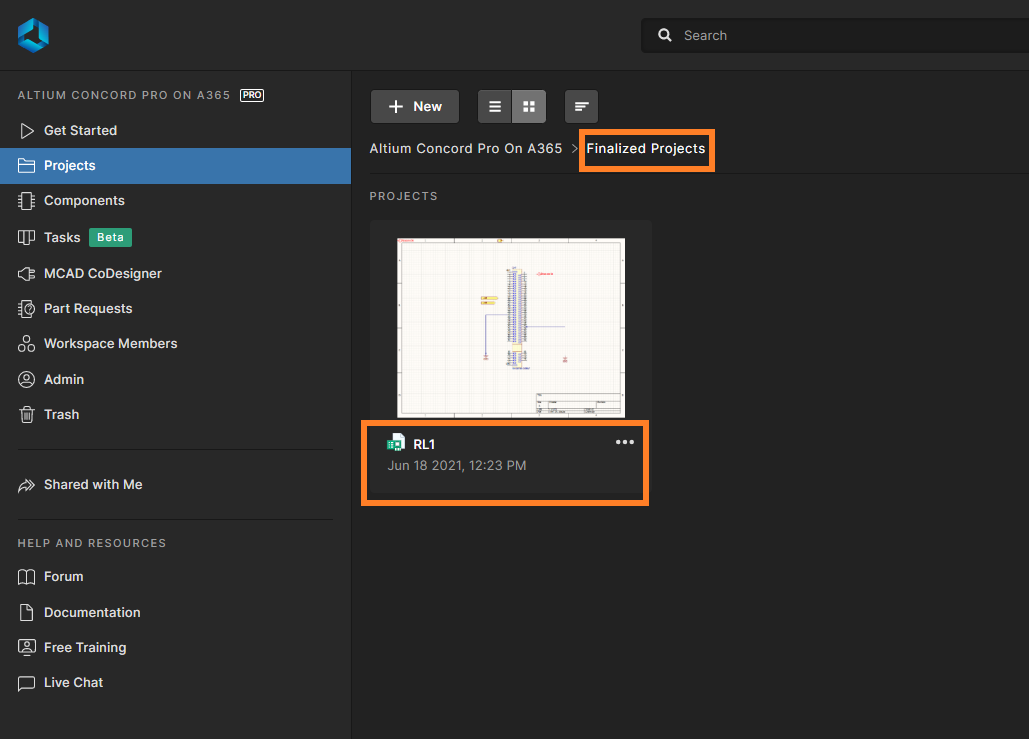The image size is (1029, 739).
Task: Open the Admin section
Action: pyautogui.click(x=62, y=379)
